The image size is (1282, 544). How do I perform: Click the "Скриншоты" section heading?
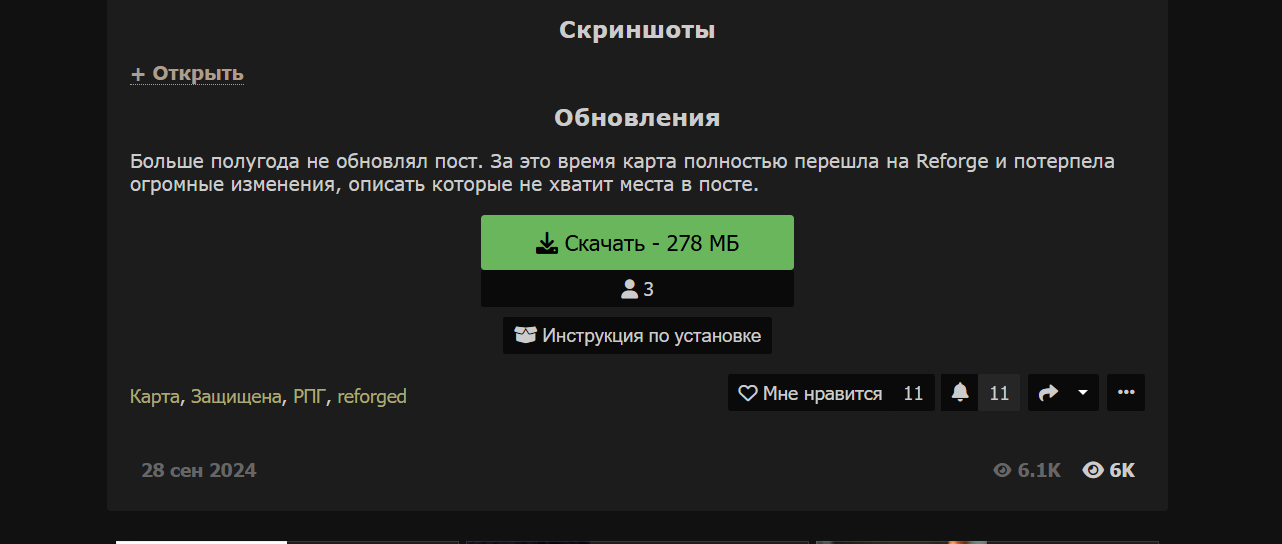click(637, 30)
